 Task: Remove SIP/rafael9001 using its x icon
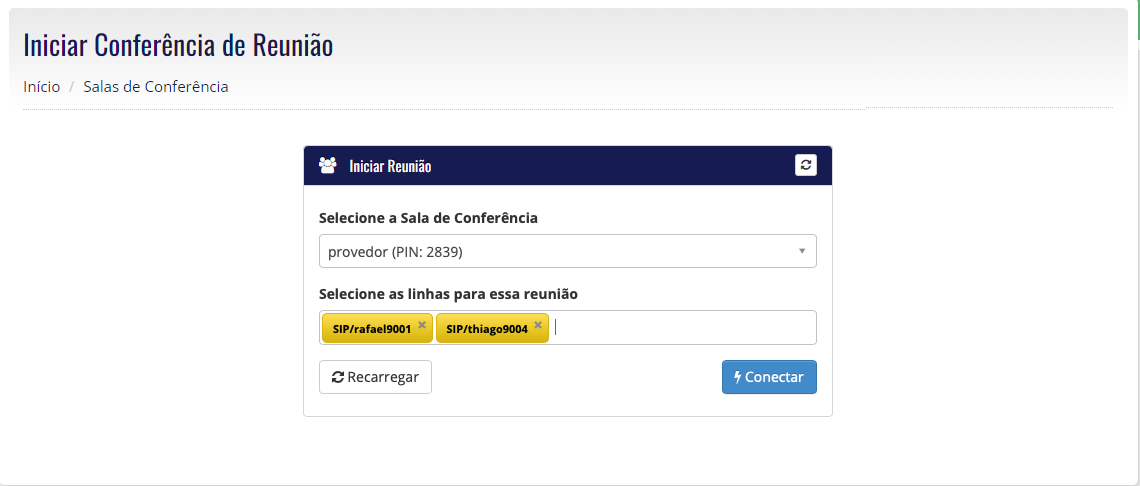point(422,325)
